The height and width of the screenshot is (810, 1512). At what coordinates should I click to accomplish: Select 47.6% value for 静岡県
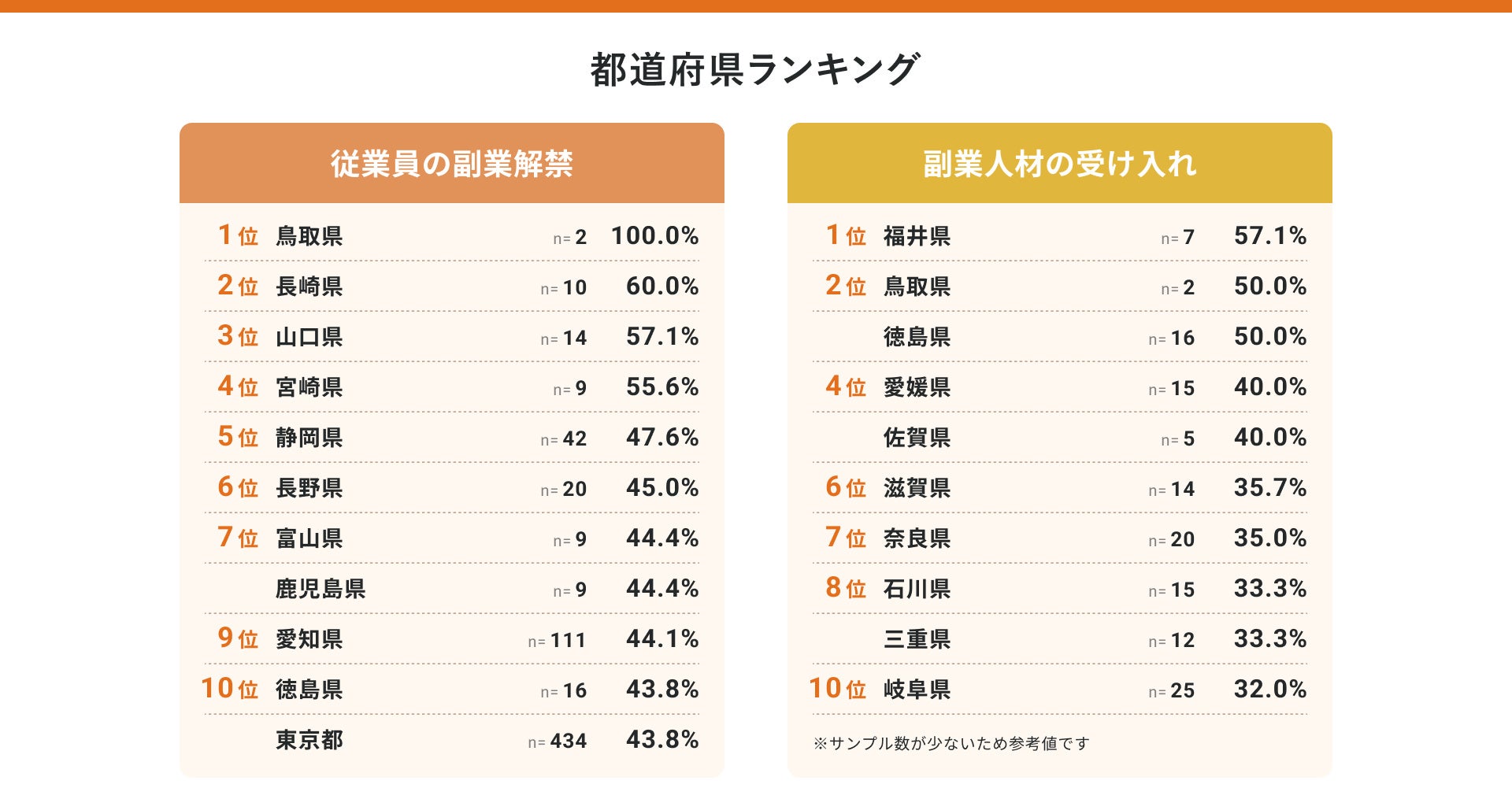[661, 438]
